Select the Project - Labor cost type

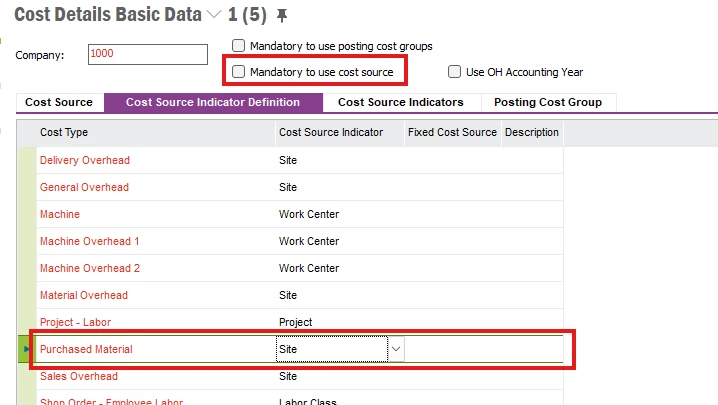pos(75,322)
